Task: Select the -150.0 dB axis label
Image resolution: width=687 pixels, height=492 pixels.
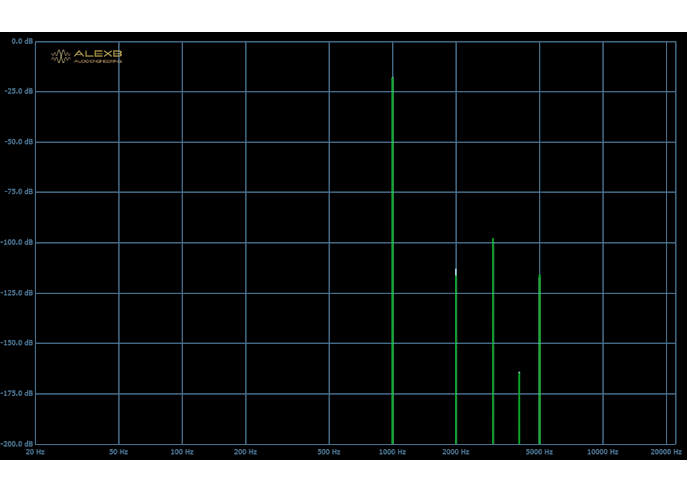Action: [17, 343]
